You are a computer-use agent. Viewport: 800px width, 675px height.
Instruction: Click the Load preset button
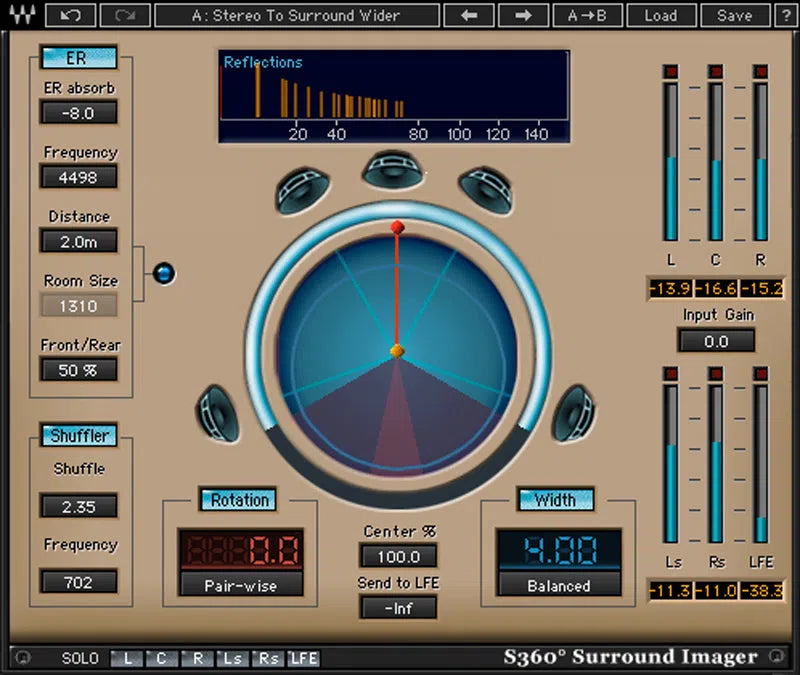(661, 15)
